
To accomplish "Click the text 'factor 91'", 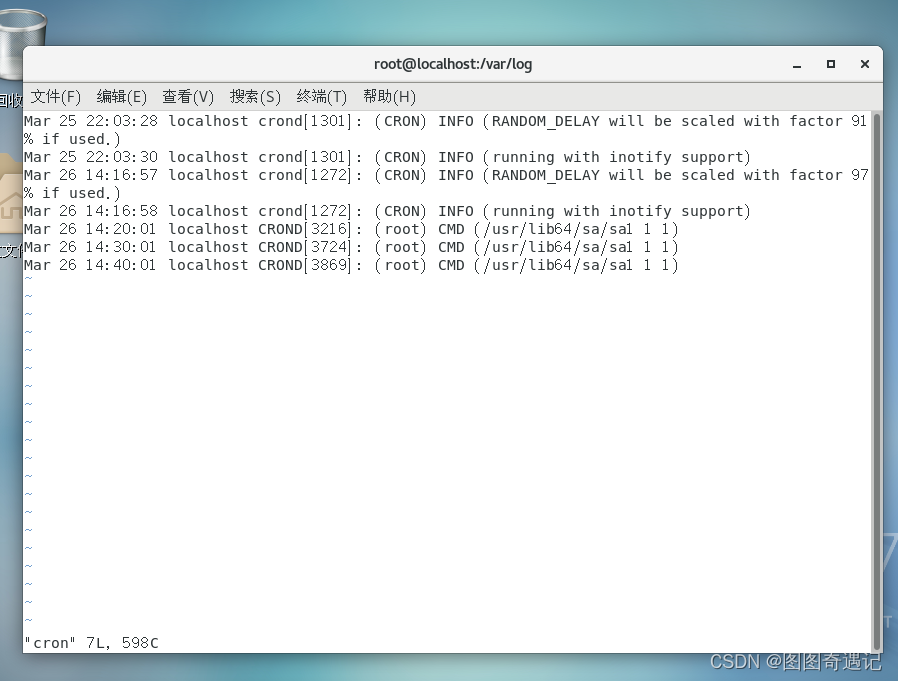I will pos(828,121).
